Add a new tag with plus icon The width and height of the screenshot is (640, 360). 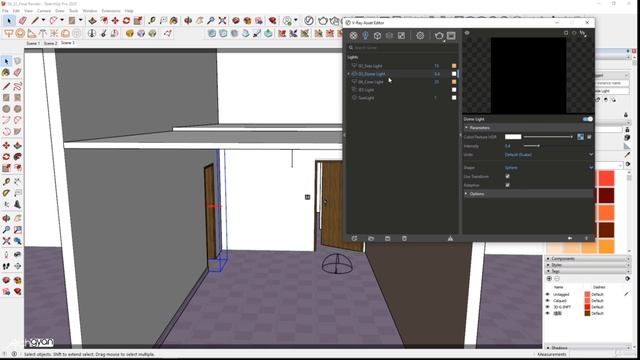tap(549, 279)
